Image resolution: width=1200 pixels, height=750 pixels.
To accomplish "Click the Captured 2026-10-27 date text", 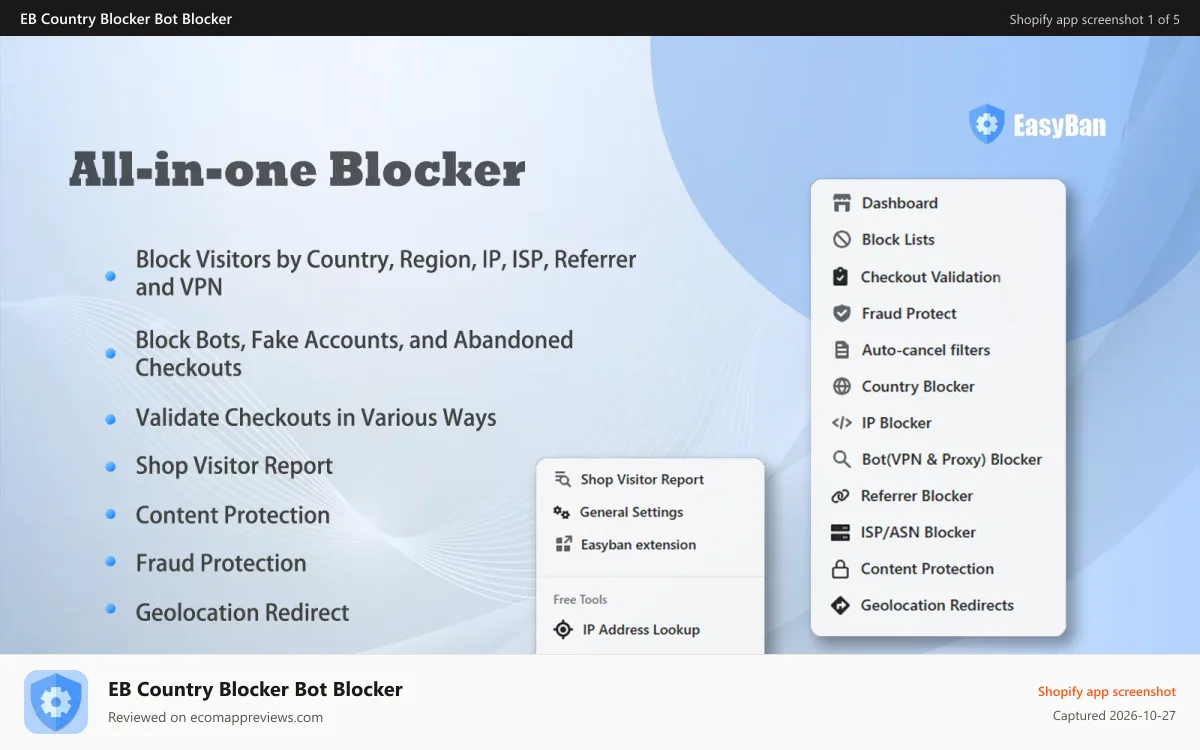I will coord(1114,716).
